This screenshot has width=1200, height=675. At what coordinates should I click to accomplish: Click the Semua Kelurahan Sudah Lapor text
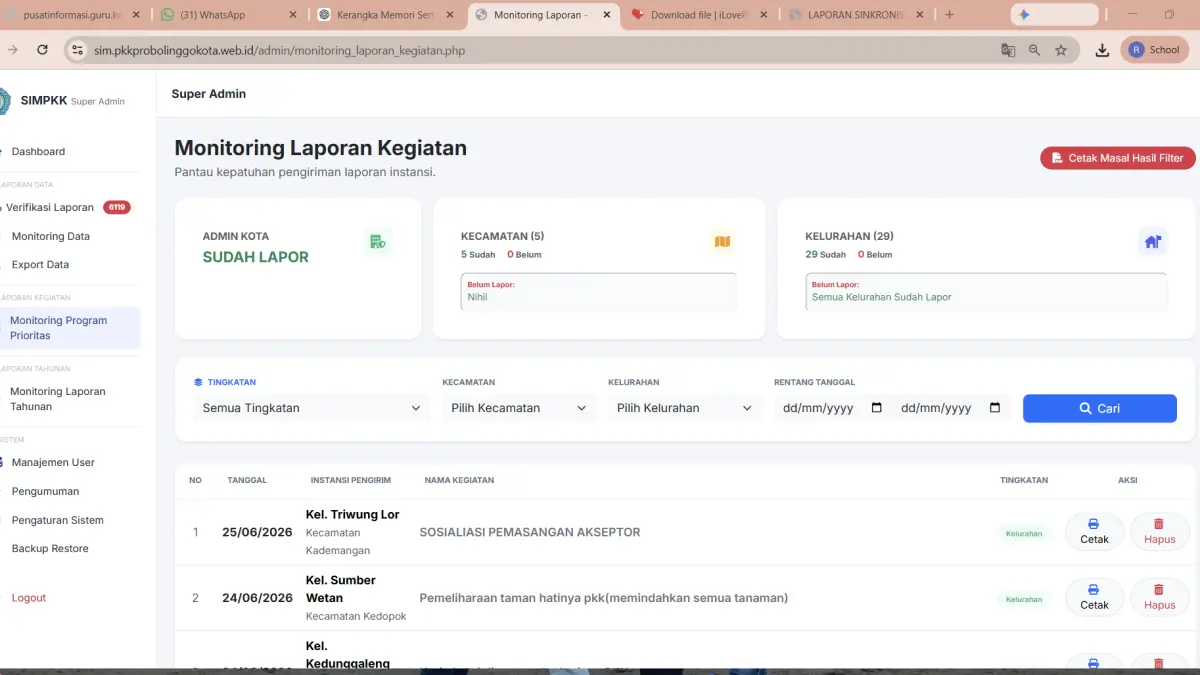click(882, 297)
